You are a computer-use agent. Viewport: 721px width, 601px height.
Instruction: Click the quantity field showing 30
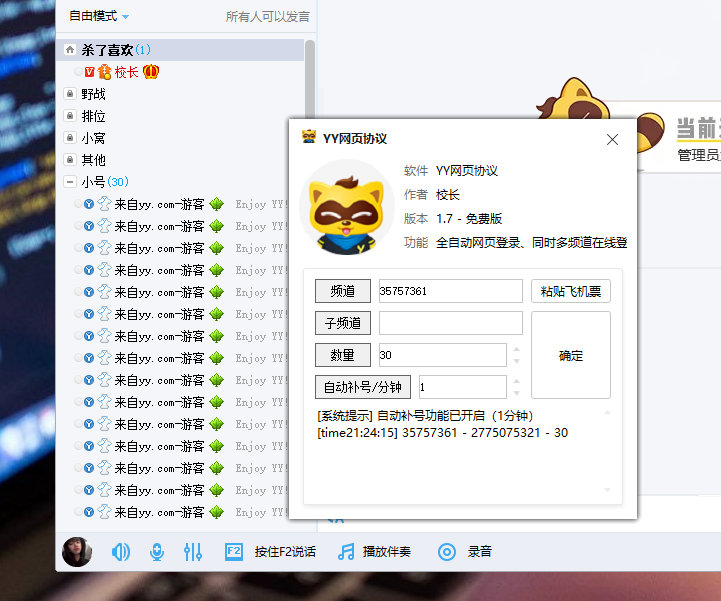[x=443, y=355]
